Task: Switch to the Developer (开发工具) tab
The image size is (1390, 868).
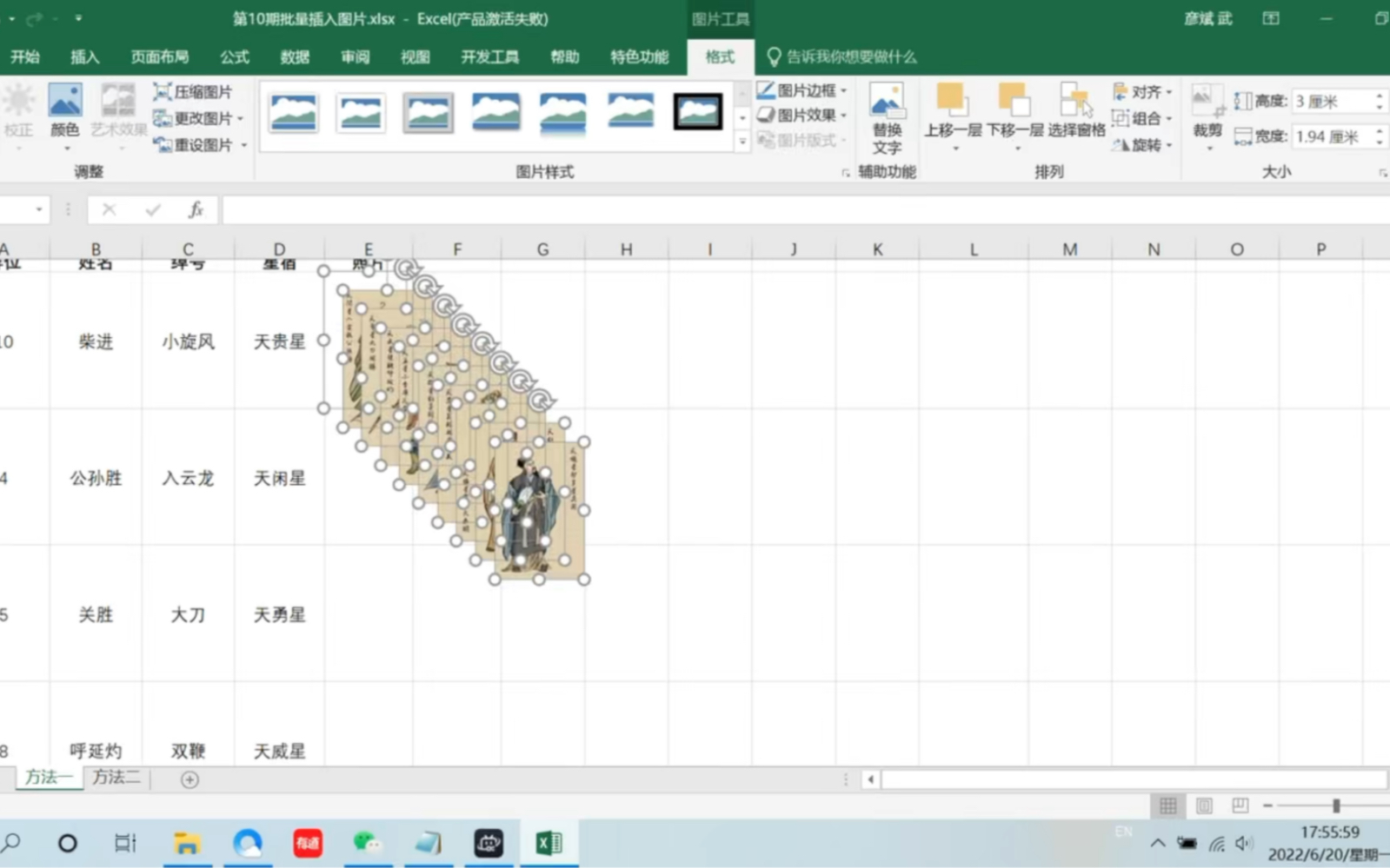Action: coord(489,57)
